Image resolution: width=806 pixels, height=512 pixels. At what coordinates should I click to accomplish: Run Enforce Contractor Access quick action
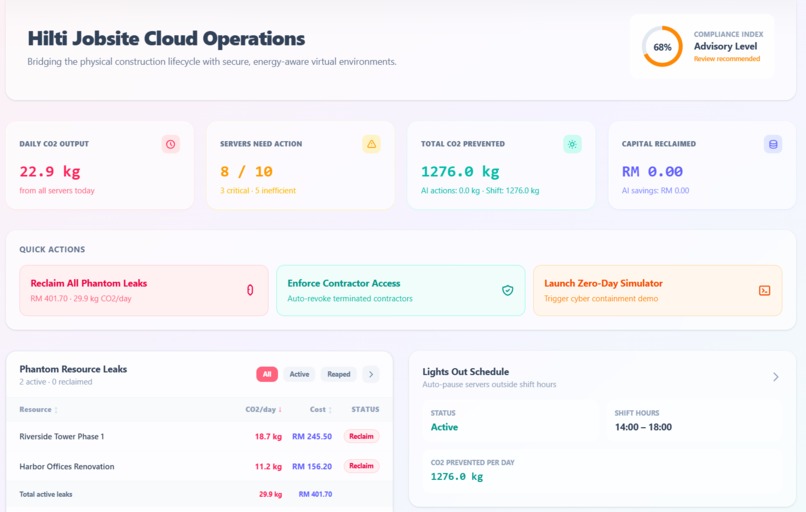point(401,290)
